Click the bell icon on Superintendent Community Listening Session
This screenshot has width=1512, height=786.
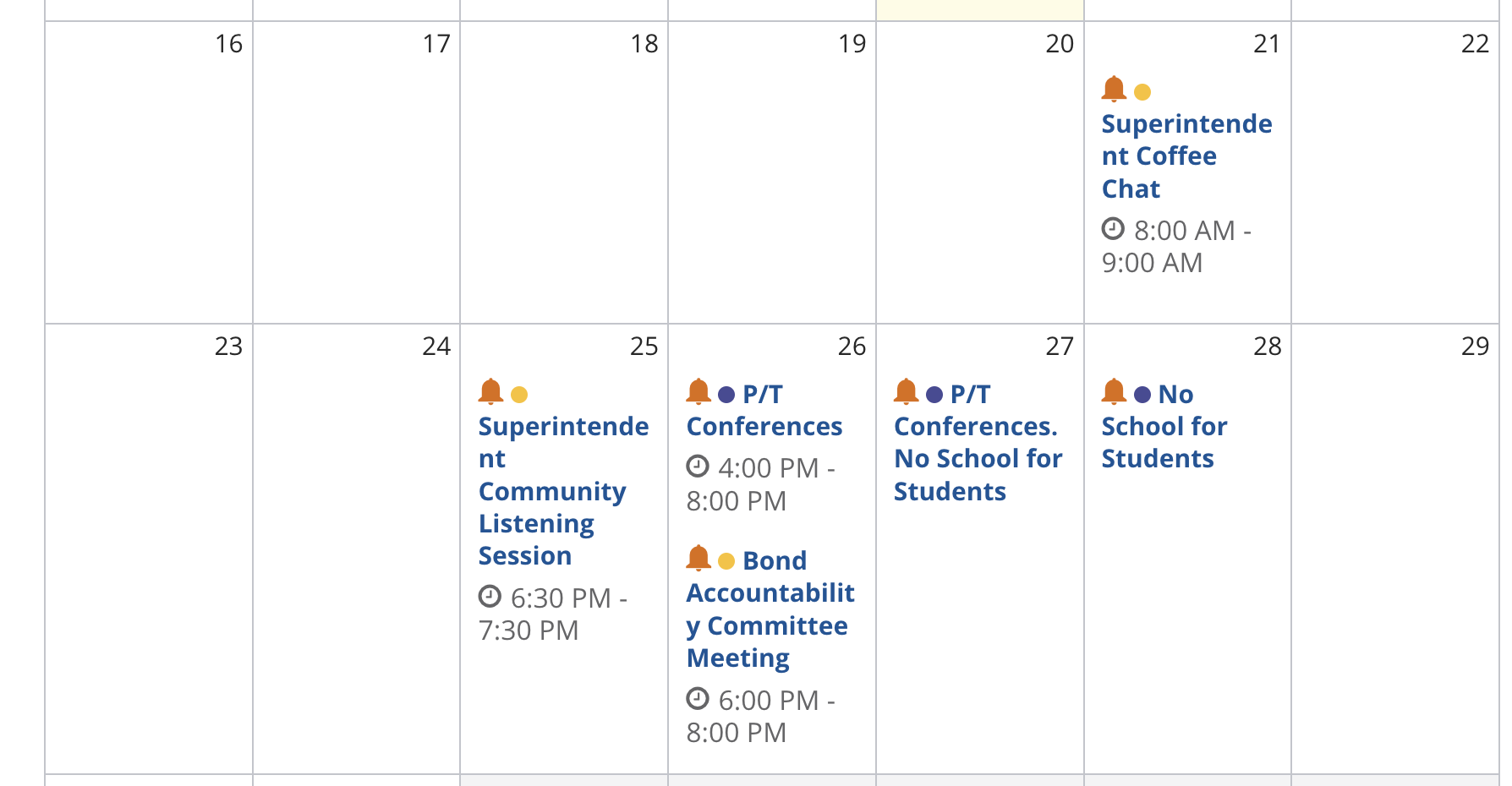tap(491, 392)
